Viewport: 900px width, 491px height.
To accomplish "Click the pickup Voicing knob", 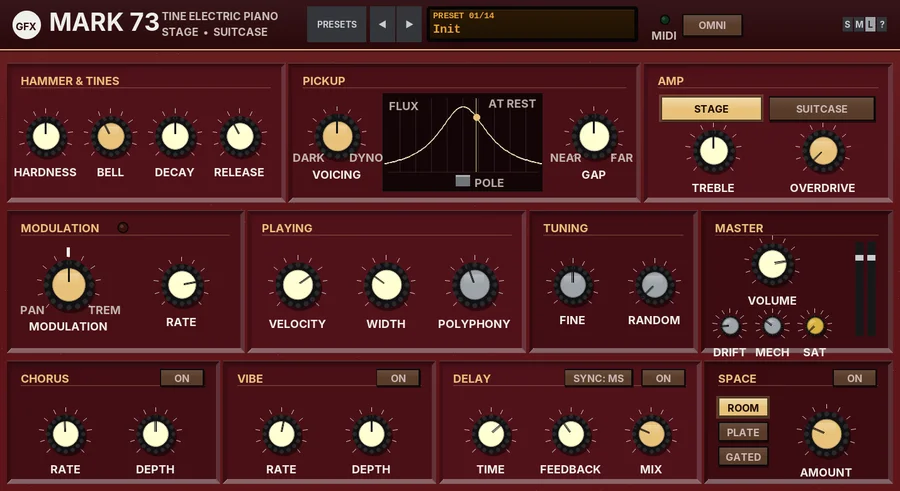I will pyautogui.click(x=338, y=137).
